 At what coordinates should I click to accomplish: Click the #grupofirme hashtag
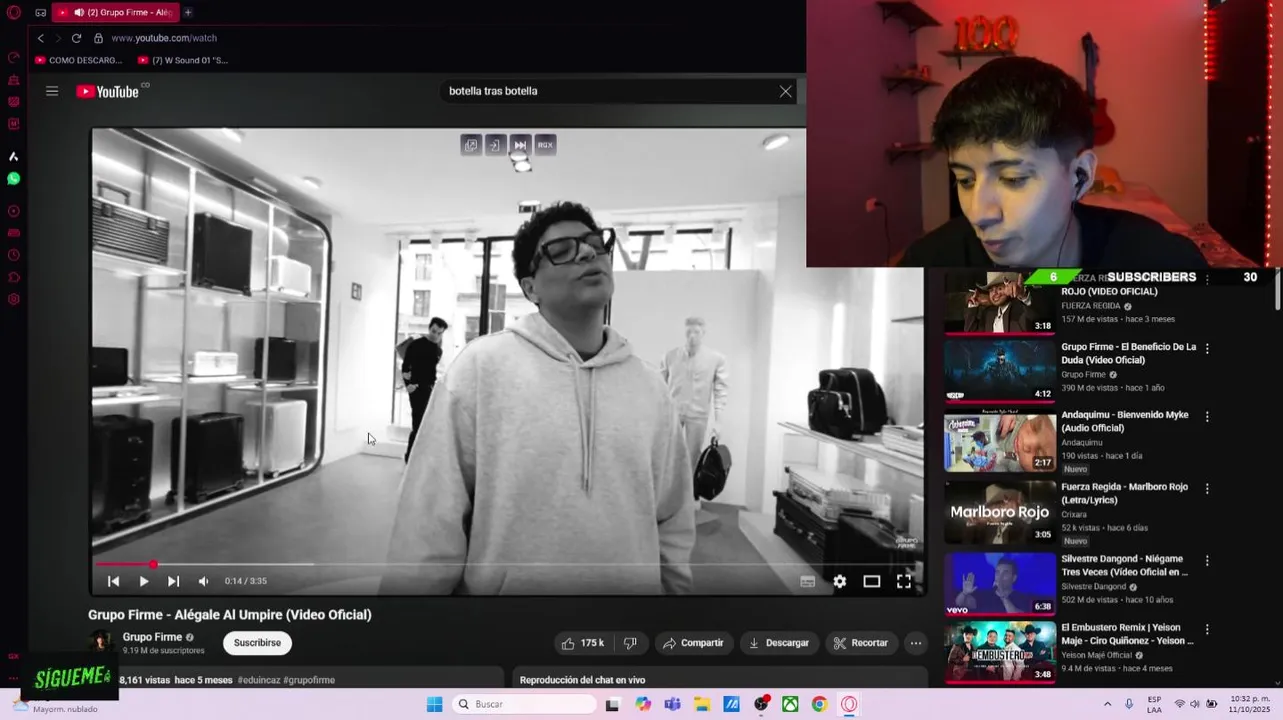pos(309,680)
